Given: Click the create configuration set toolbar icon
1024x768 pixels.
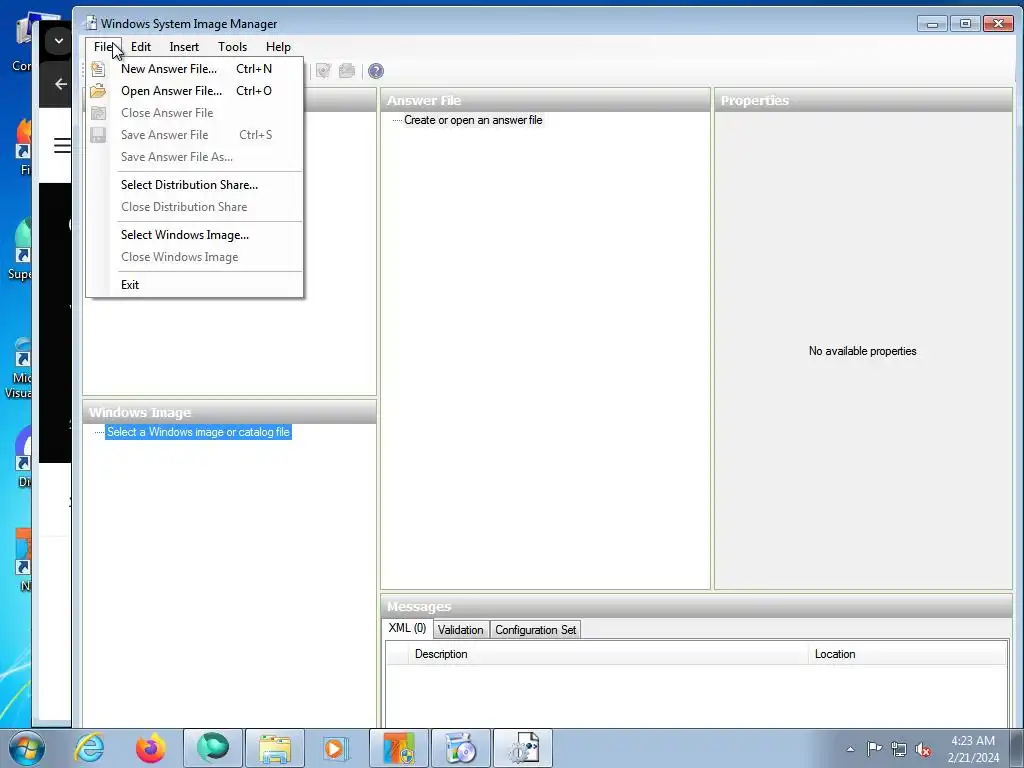Looking at the screenshot, I should coord(347,71).
